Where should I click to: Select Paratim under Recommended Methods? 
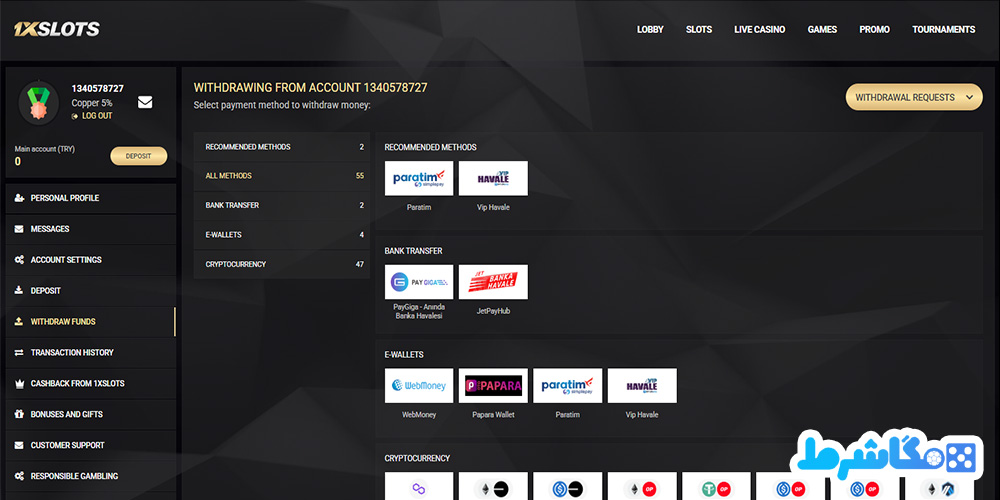tap(419, 179)
